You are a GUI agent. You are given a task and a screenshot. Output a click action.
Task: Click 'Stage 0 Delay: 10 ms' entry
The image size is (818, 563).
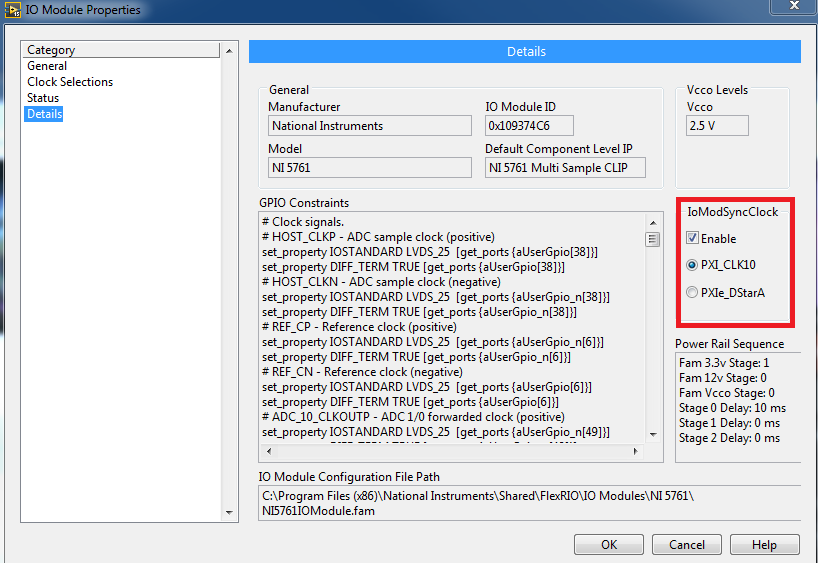[732, 408]
